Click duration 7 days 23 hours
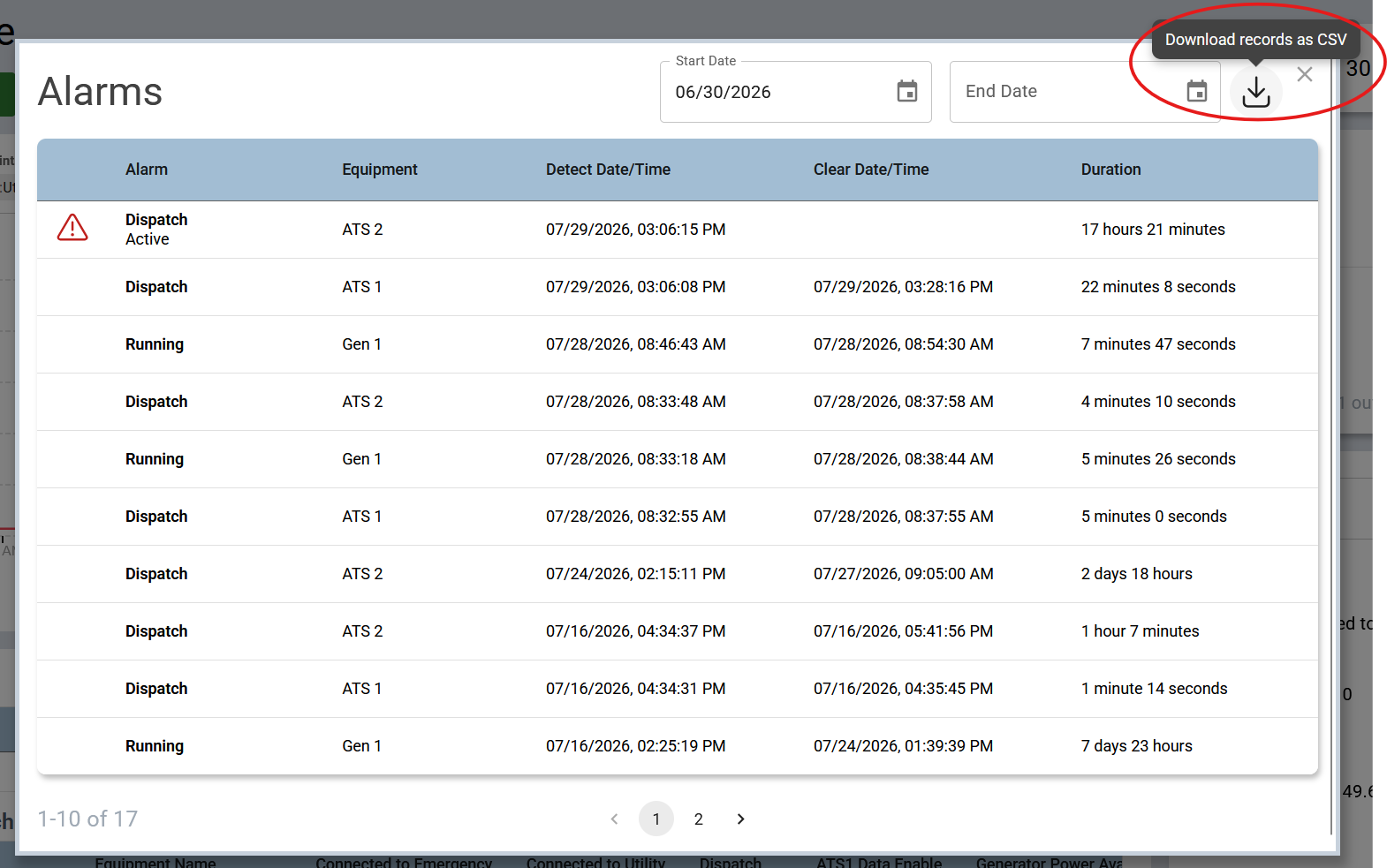Viewport: 1387px width, 868px height. [1136, 746]
